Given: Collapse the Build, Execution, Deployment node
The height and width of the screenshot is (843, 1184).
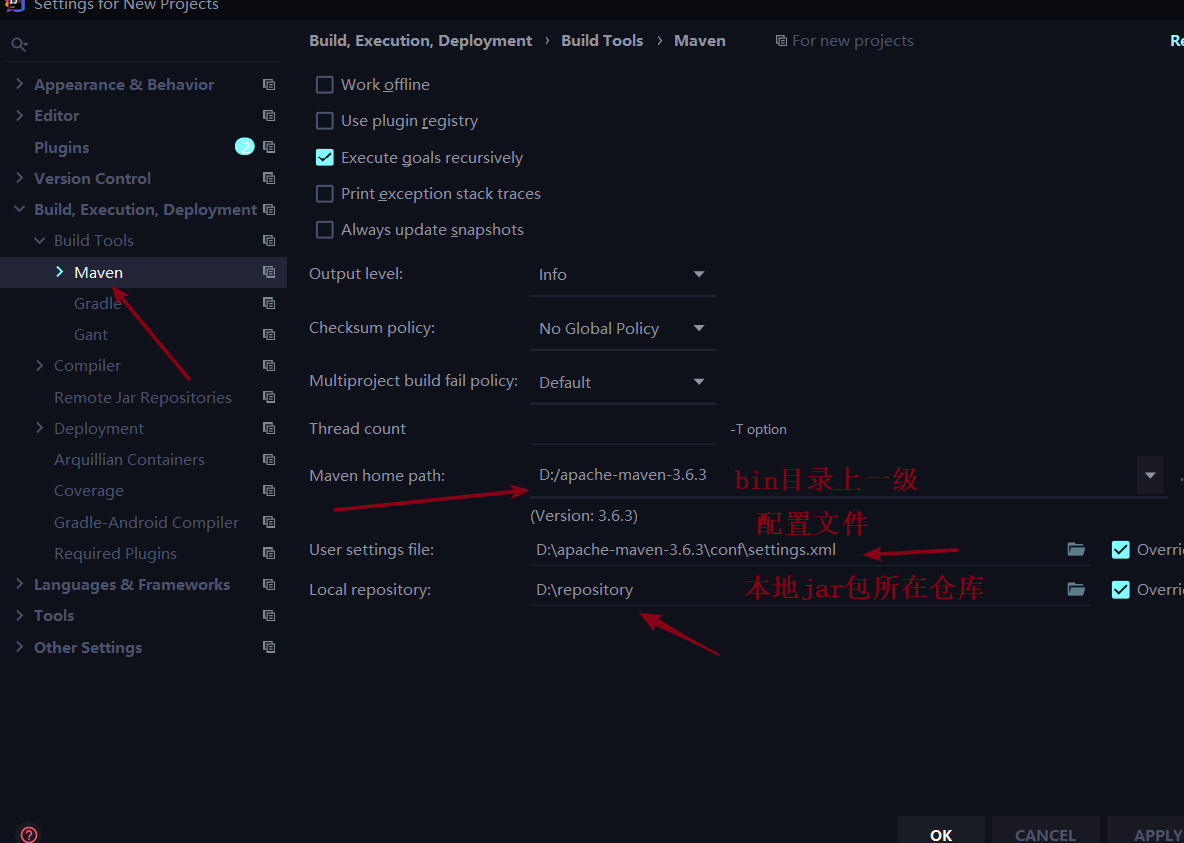Looking at the screenshot, I should pos(19,209).
